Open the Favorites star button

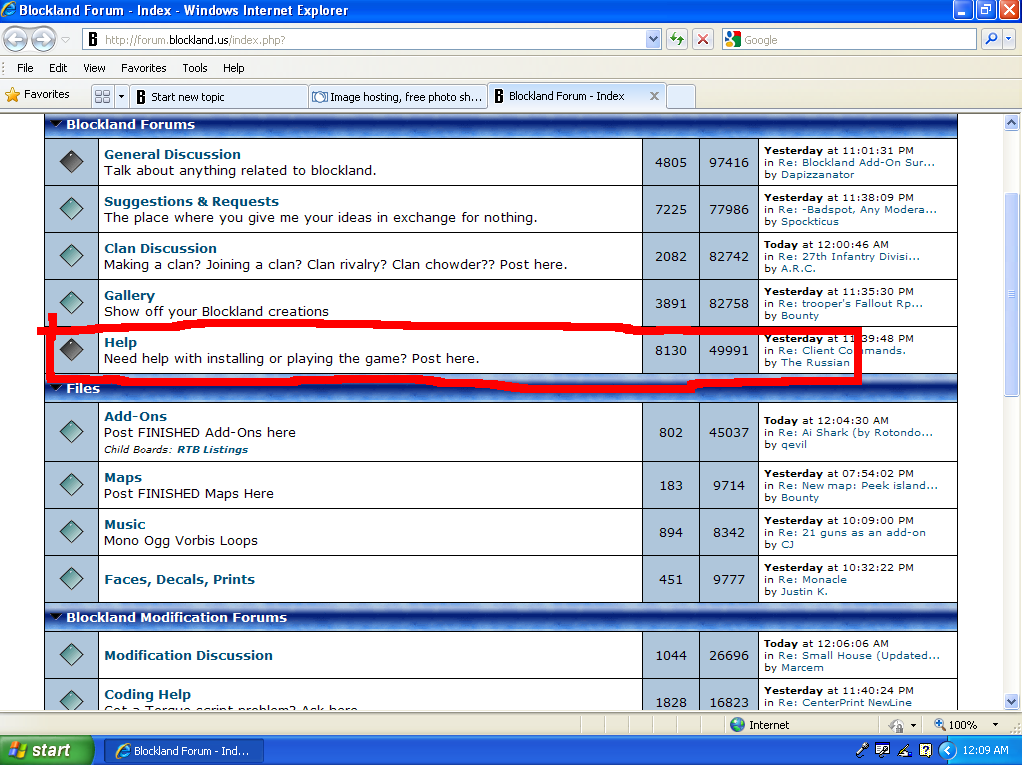[38, 95]
